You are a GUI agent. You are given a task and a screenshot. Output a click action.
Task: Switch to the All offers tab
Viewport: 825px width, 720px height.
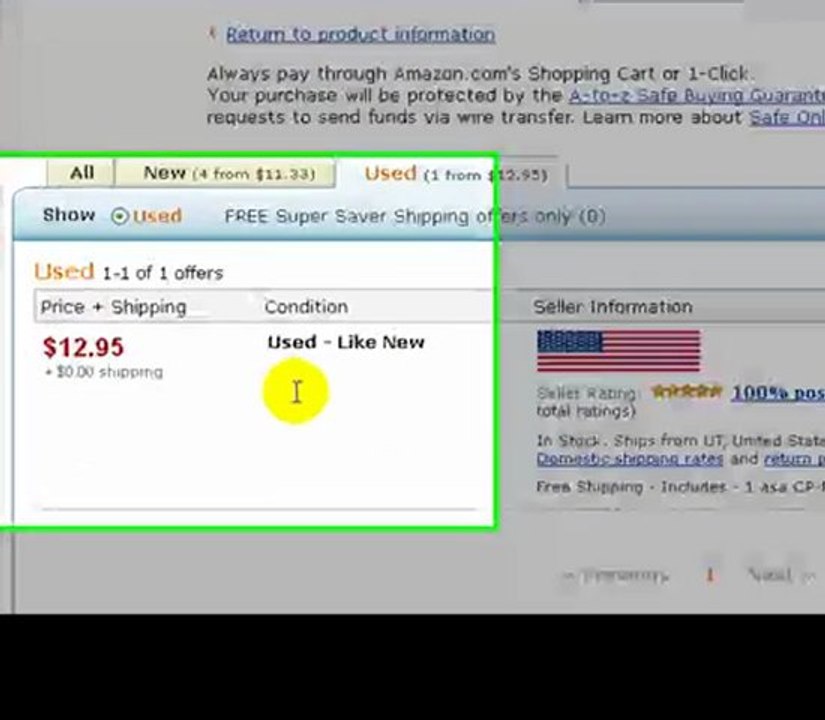[x=81, y=173]
